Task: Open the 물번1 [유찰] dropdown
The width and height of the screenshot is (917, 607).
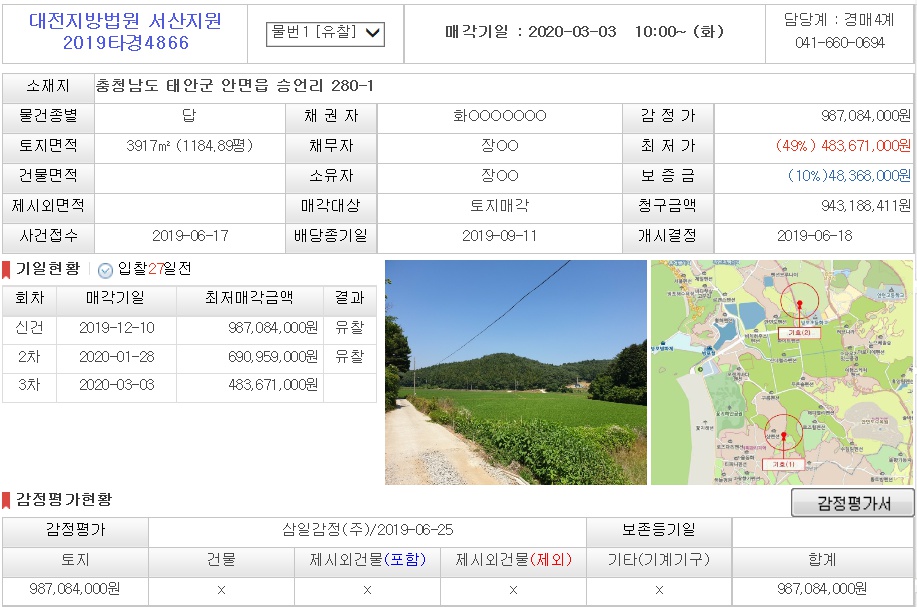Action: click(x=325, y=33)
